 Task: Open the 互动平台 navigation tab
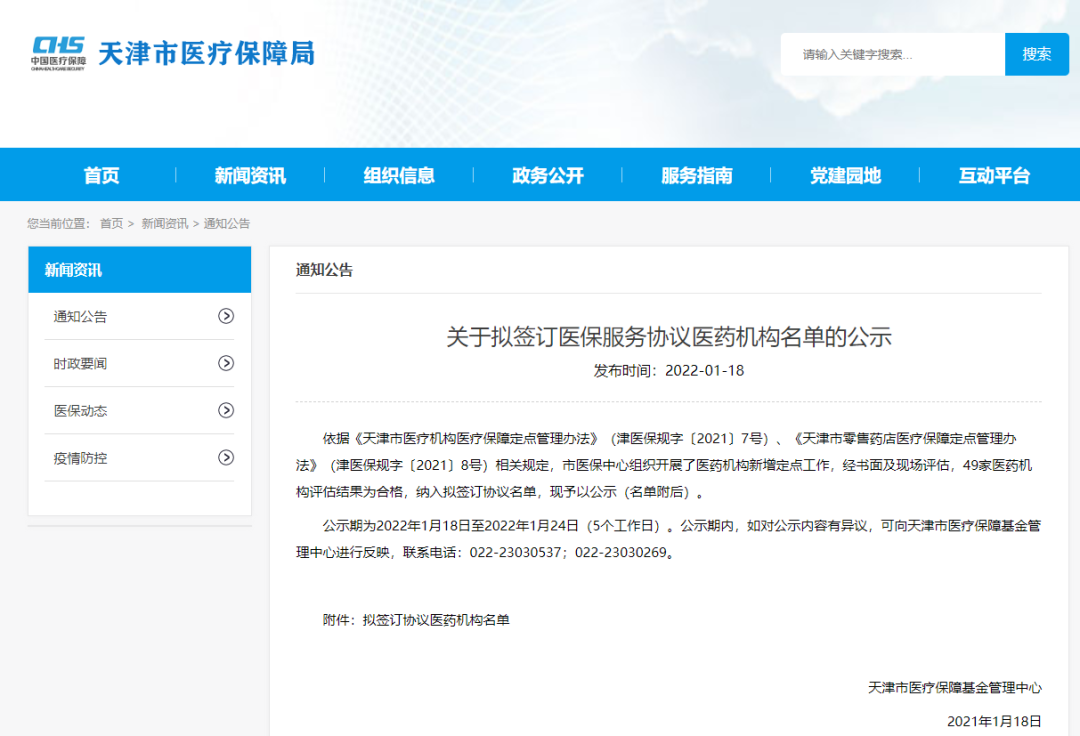point(992,174)
